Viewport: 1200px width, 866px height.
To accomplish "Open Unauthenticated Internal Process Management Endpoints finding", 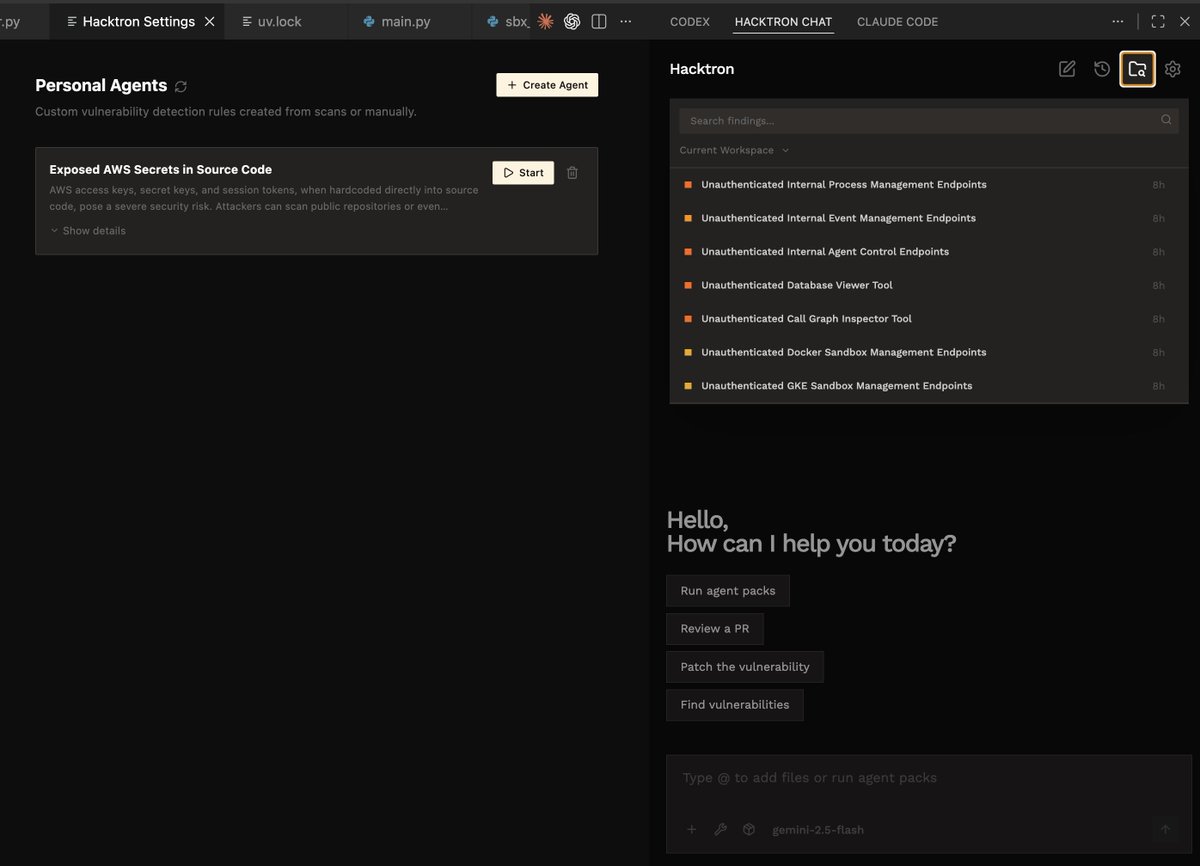I will 929,185.
